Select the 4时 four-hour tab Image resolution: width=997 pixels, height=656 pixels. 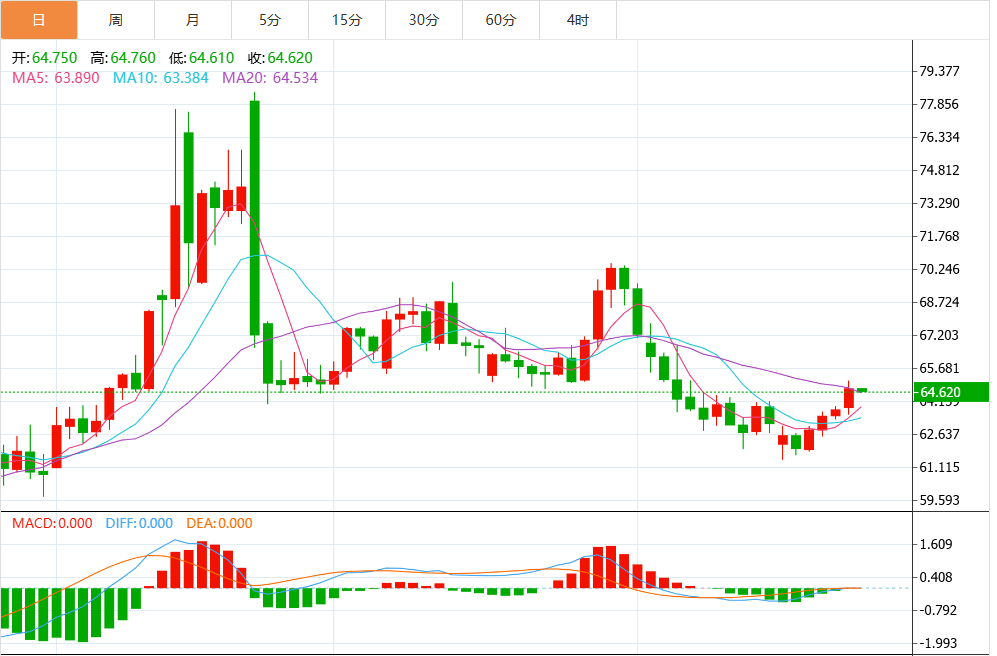coord(578,20)
